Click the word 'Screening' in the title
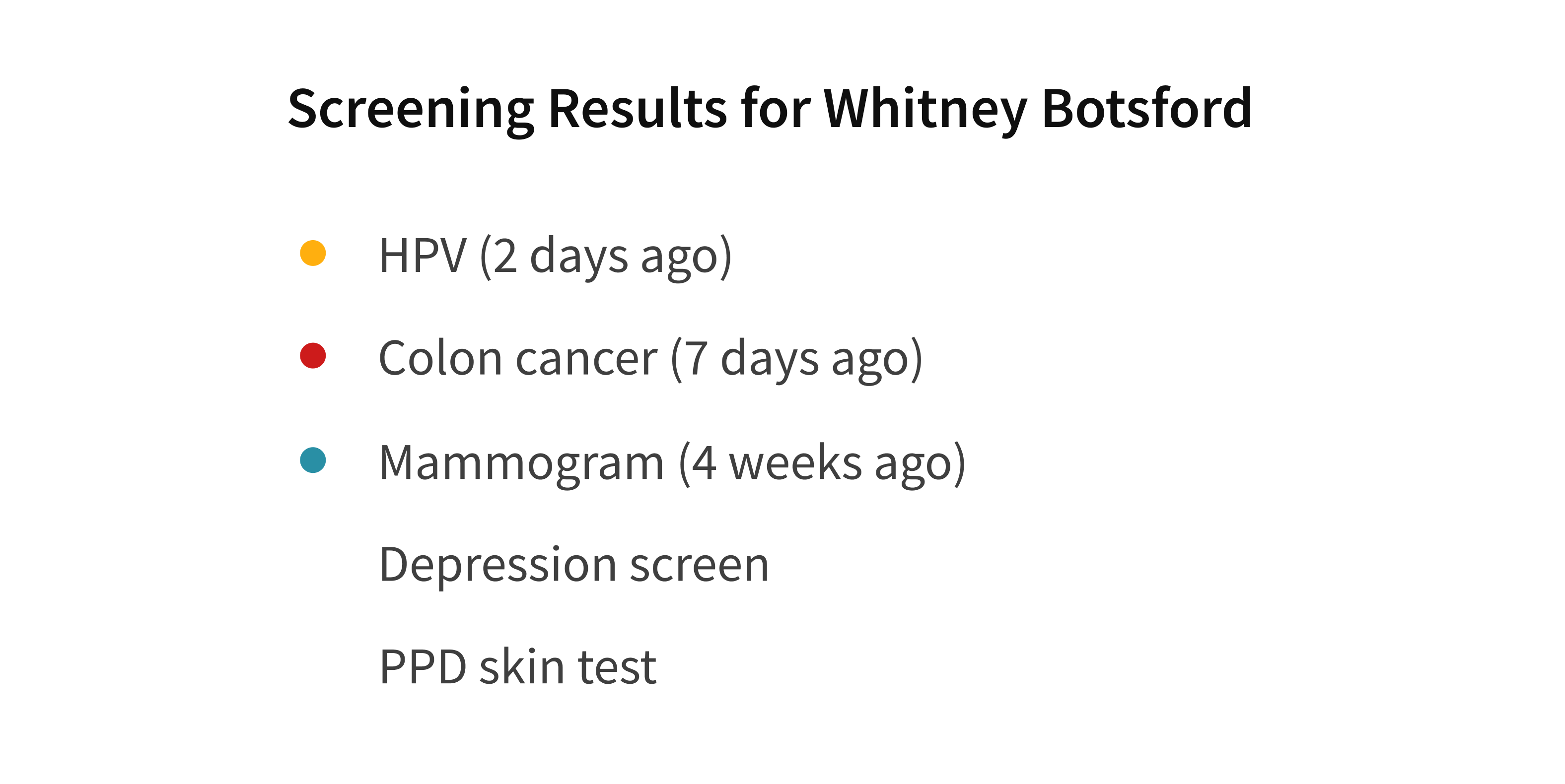 (411, 109)
